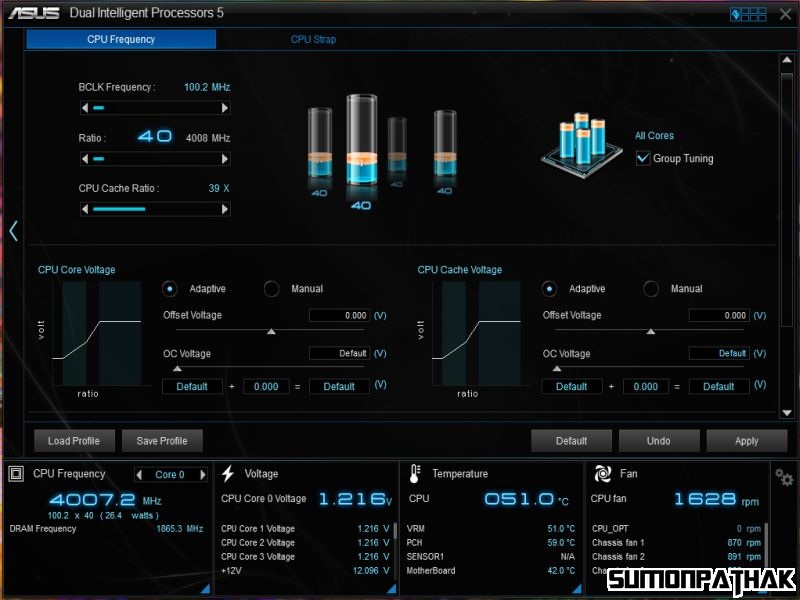This screenshot has height=600, width=800.
Task: Select Adaptive mode for CPU Cache Voltage
Action: coord(549,289)
